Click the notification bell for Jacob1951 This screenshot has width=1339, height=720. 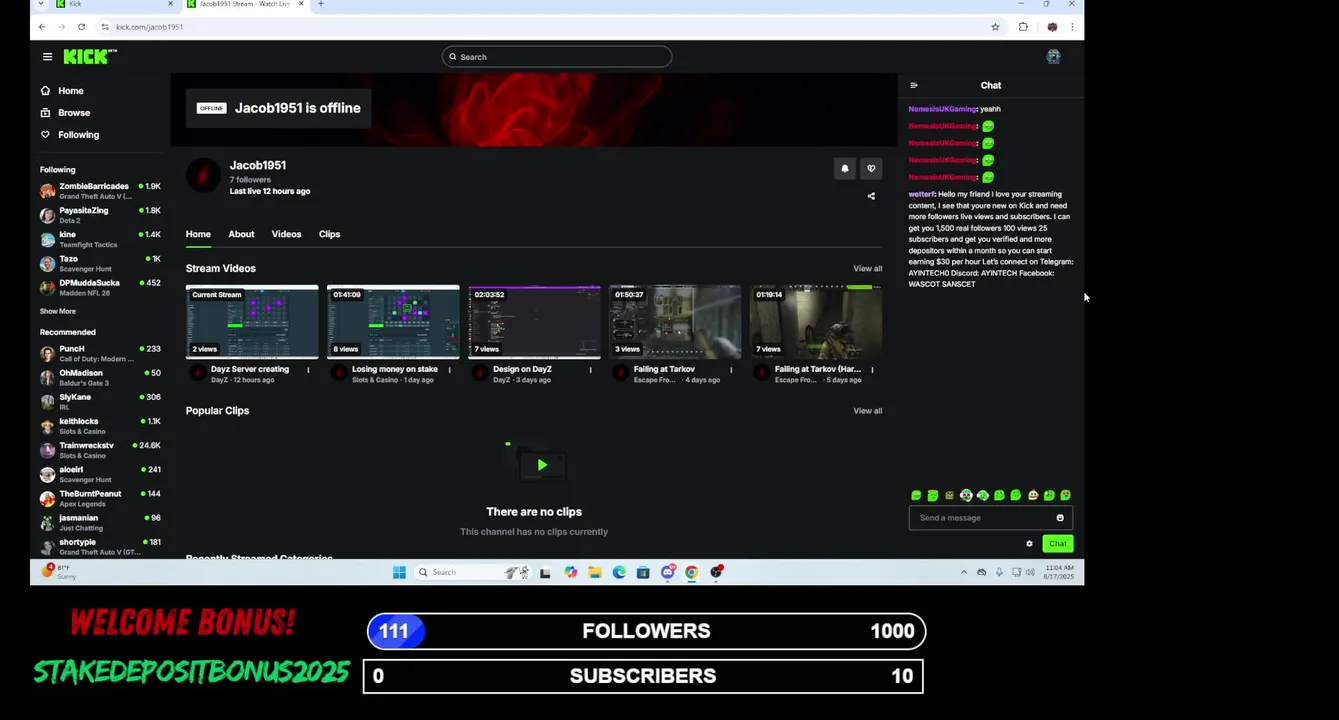[x=845, y=168]
